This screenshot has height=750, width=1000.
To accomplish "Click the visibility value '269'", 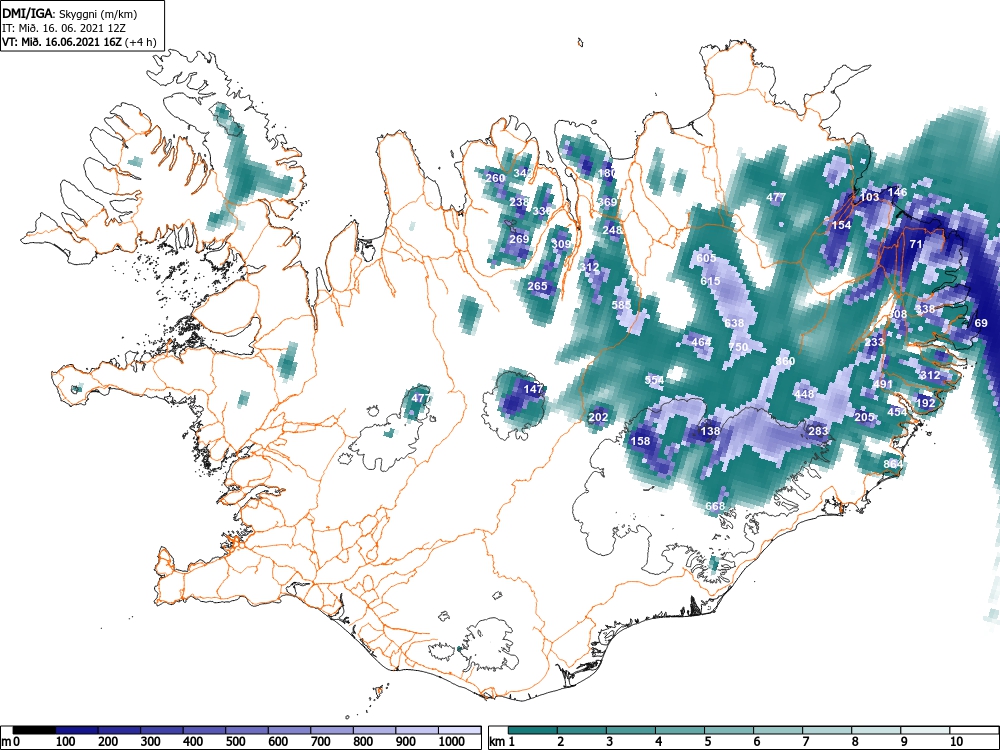I will [519, 239].
